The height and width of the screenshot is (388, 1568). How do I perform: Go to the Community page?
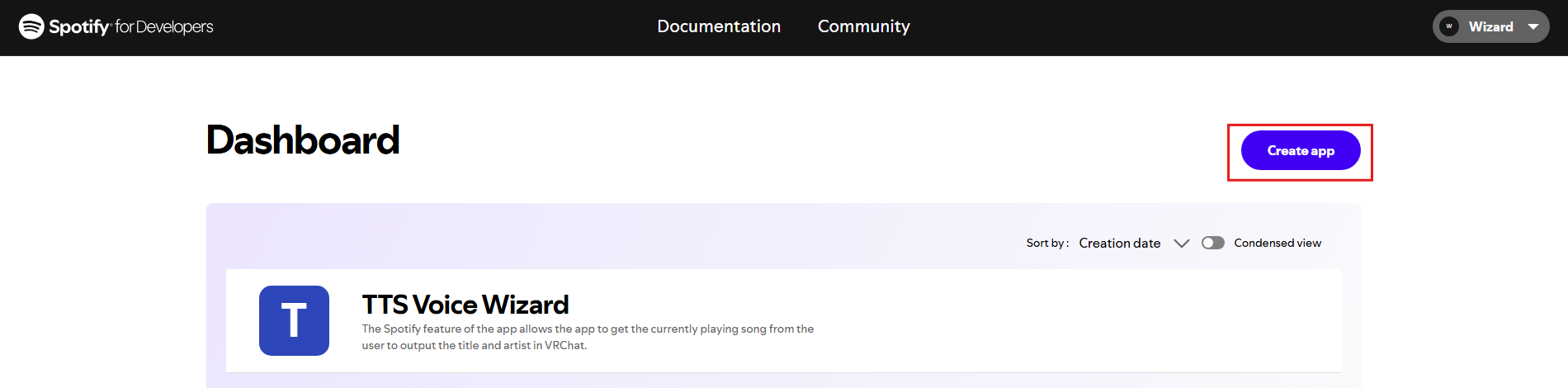[863, 26]
